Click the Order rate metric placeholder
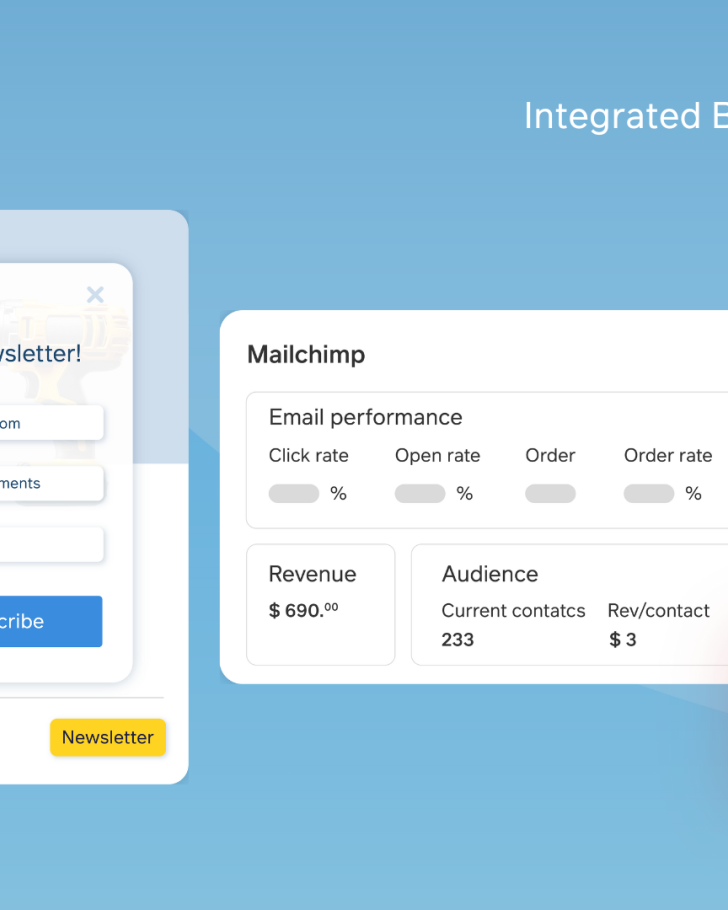Screen dimensions: 728x910 648,493
